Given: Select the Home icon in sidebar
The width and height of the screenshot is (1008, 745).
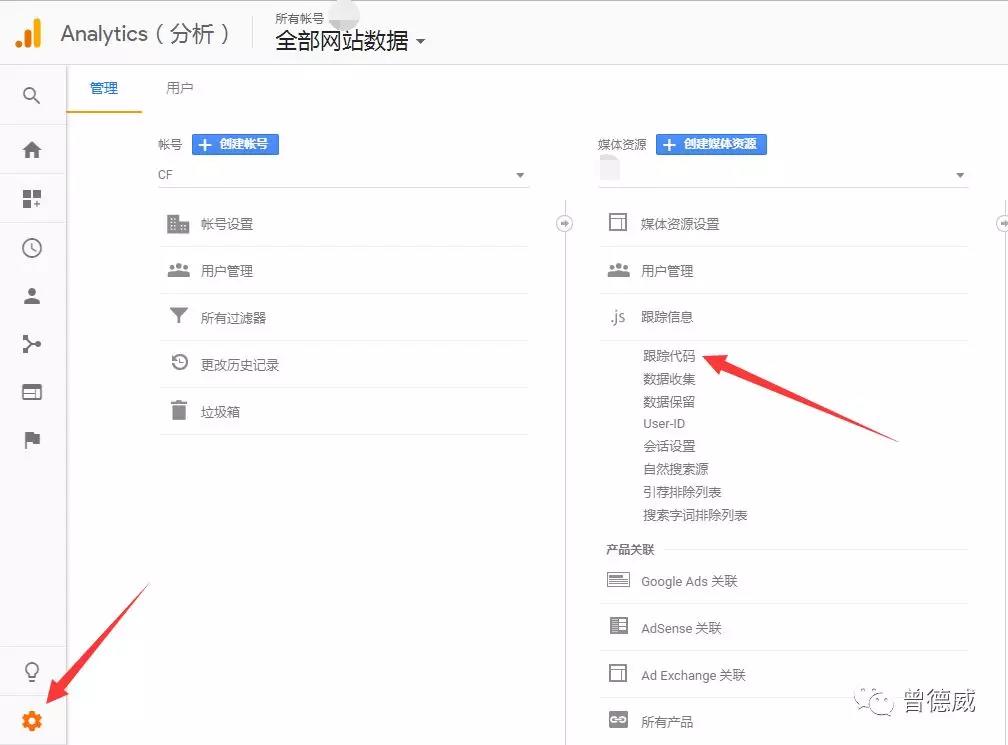Looking at the screenshot, I should pyautogui.click(x=31, y=150).
